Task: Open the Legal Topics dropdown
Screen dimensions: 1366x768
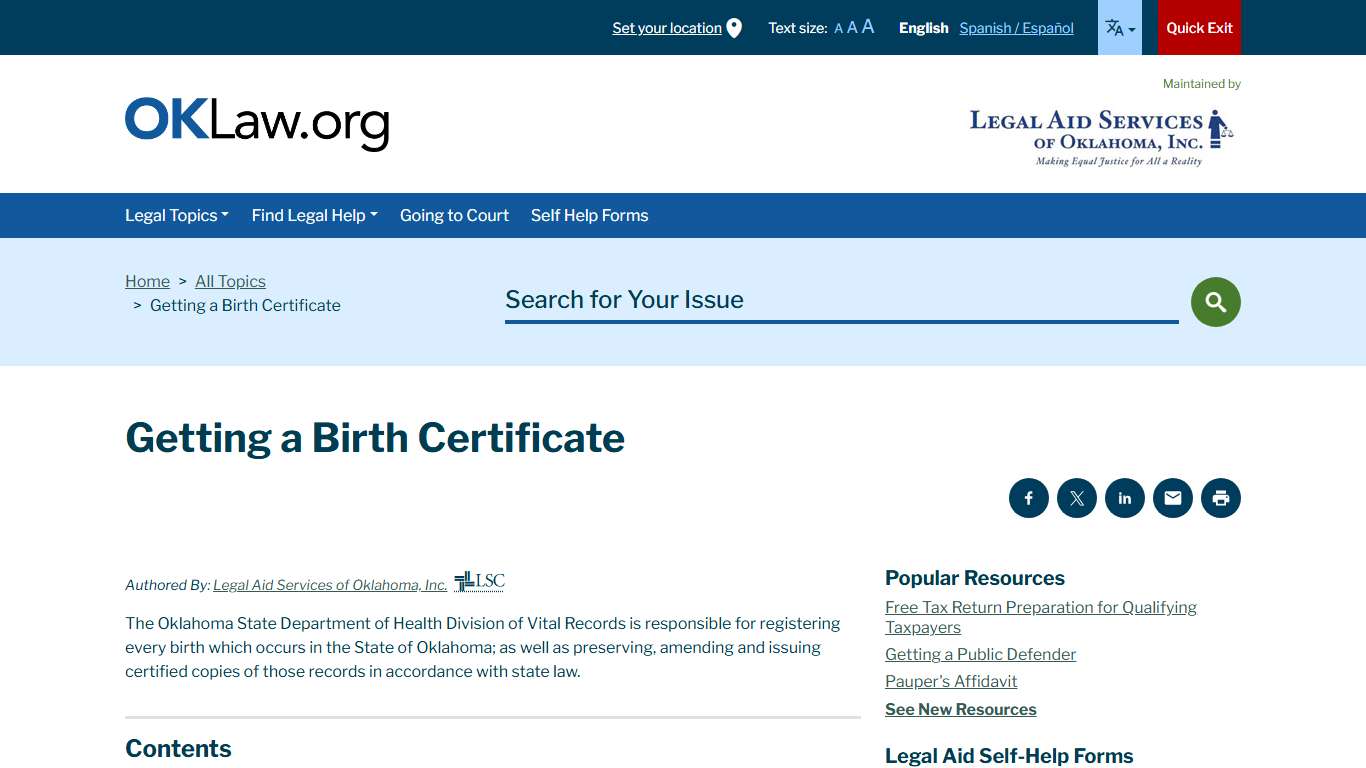Action: click(x=176, y=215)
